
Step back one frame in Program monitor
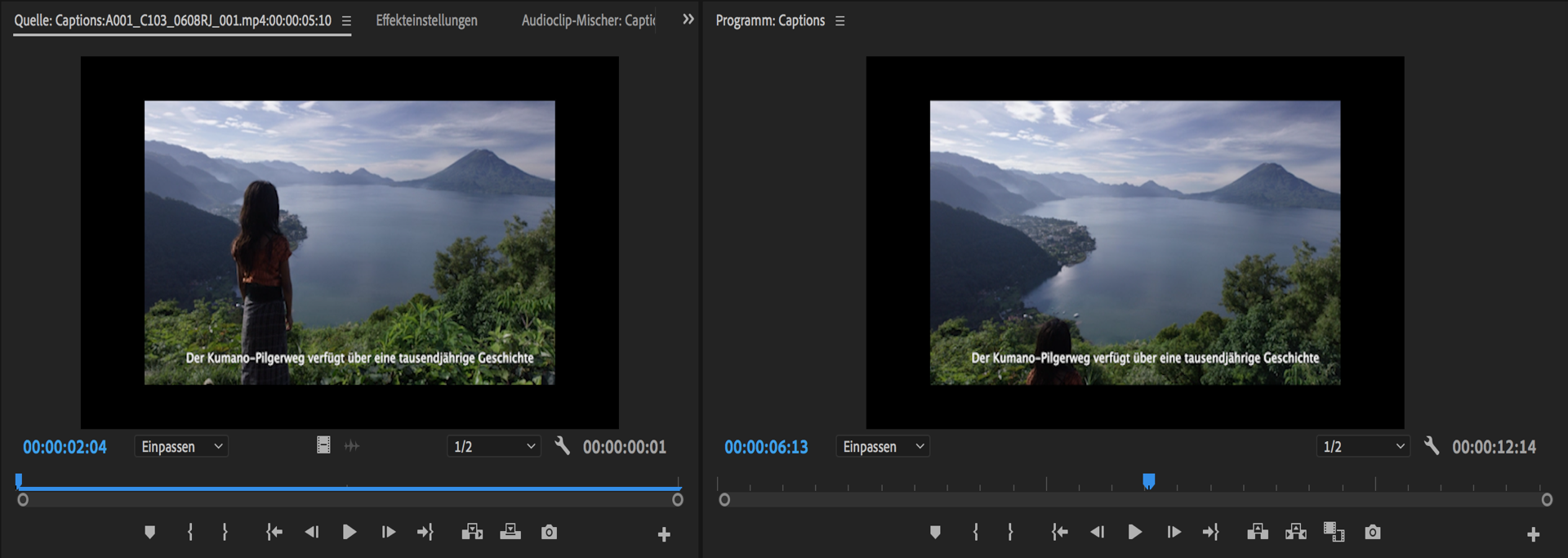pos(1097,533)
